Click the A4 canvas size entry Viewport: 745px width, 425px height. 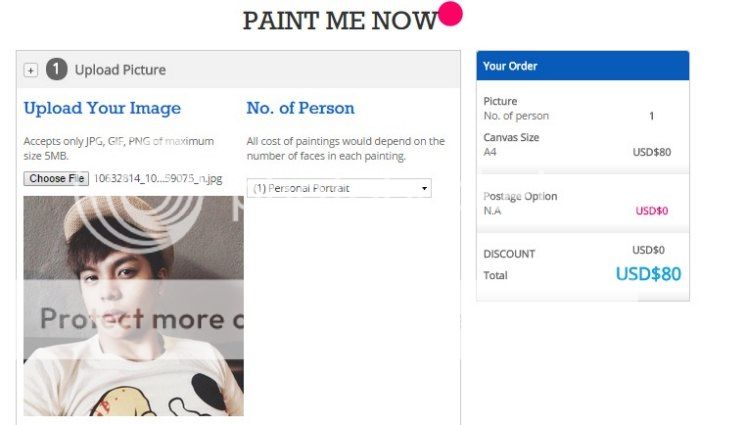pyautogui.click(x=490, y=153)
